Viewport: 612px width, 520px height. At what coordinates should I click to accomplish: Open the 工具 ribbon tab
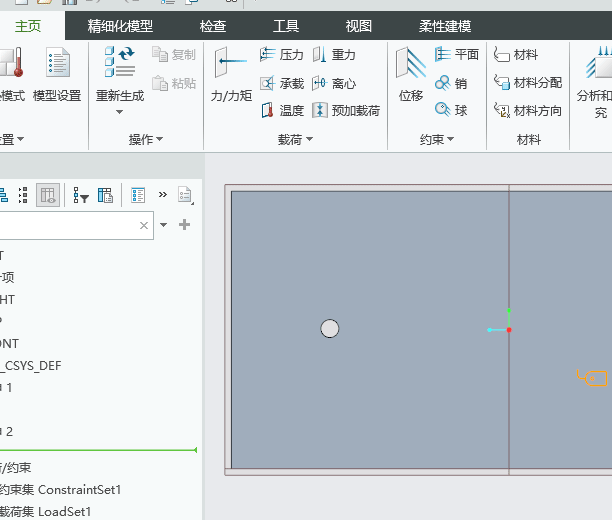[x=286, y=26]
